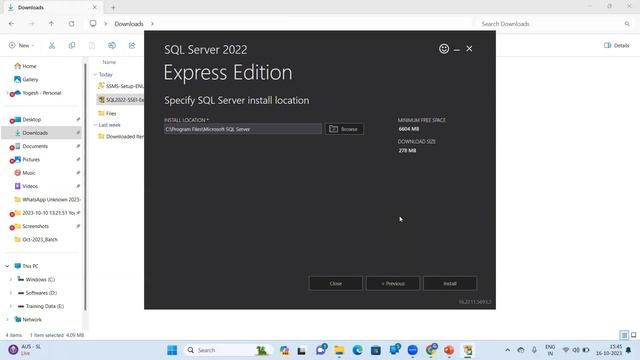Open the Music quick access folder

click(x=29, y=173)
